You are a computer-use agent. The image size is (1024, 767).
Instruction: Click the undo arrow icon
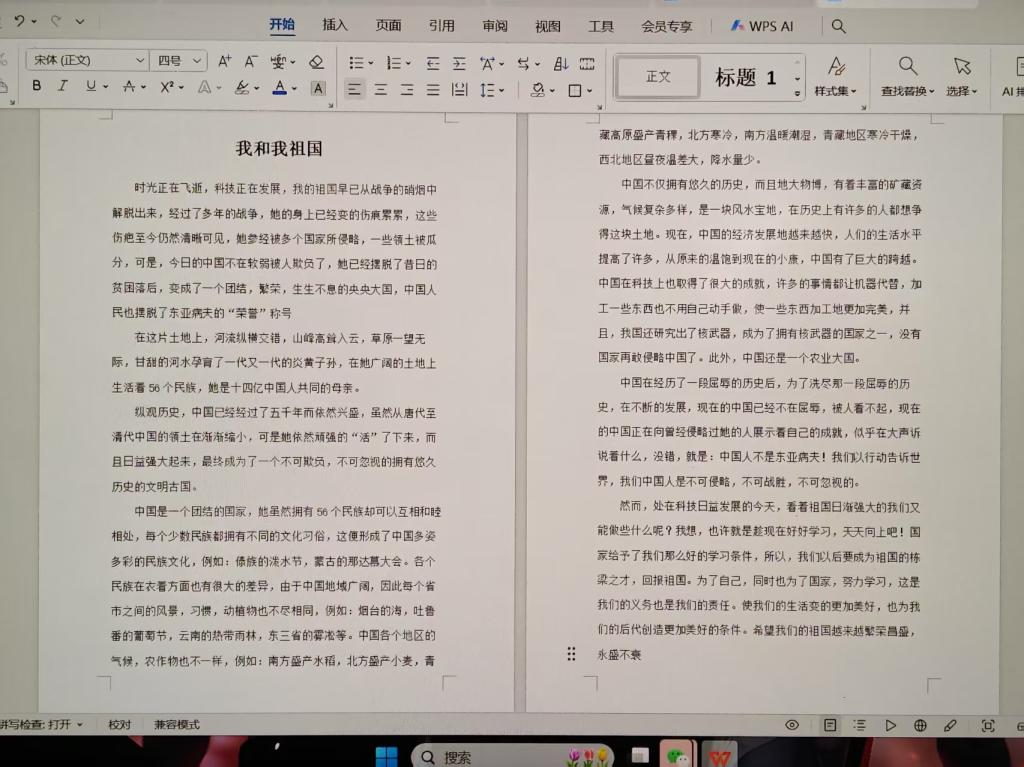coord(21,21)
